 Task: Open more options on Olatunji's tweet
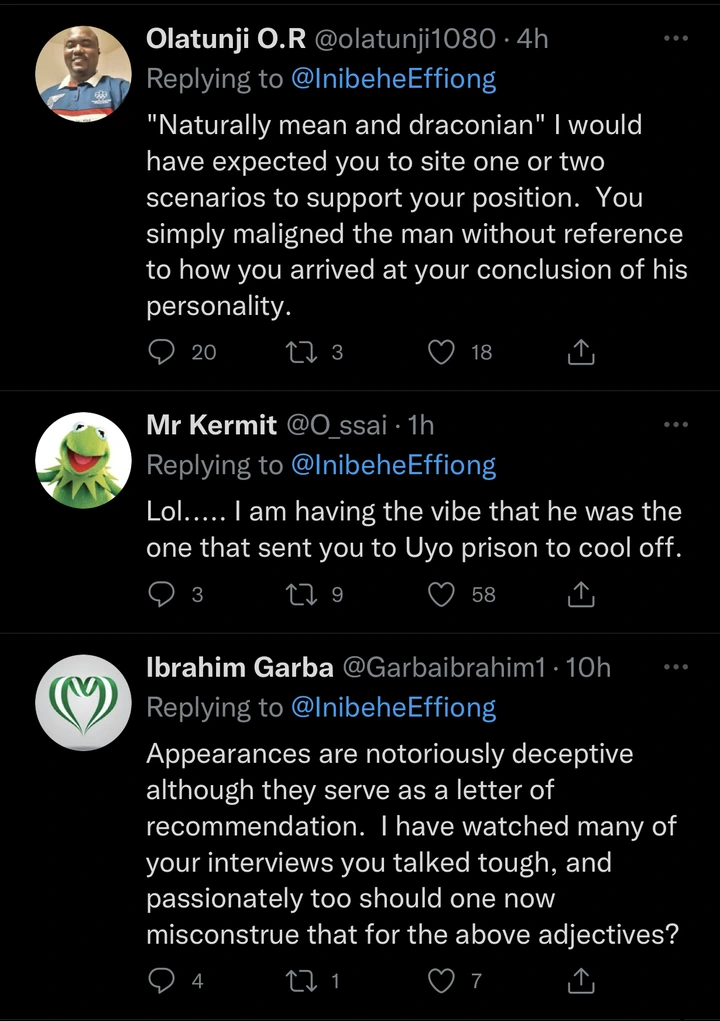(676, 38)
